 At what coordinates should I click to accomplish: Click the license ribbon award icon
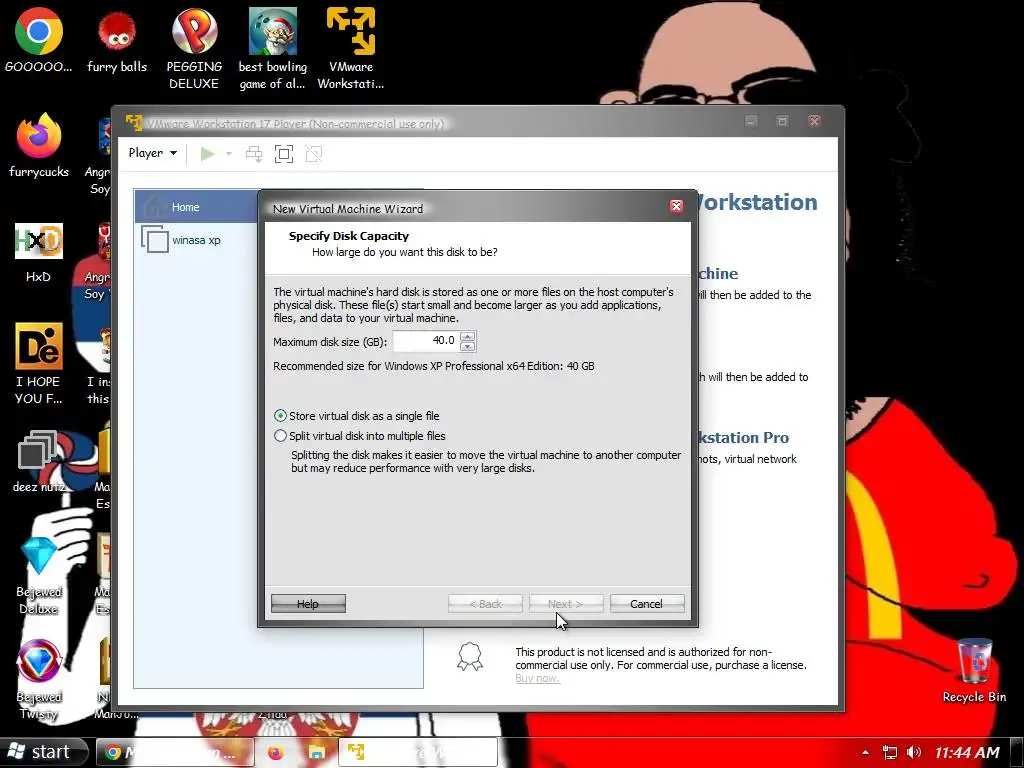[470, 657]
